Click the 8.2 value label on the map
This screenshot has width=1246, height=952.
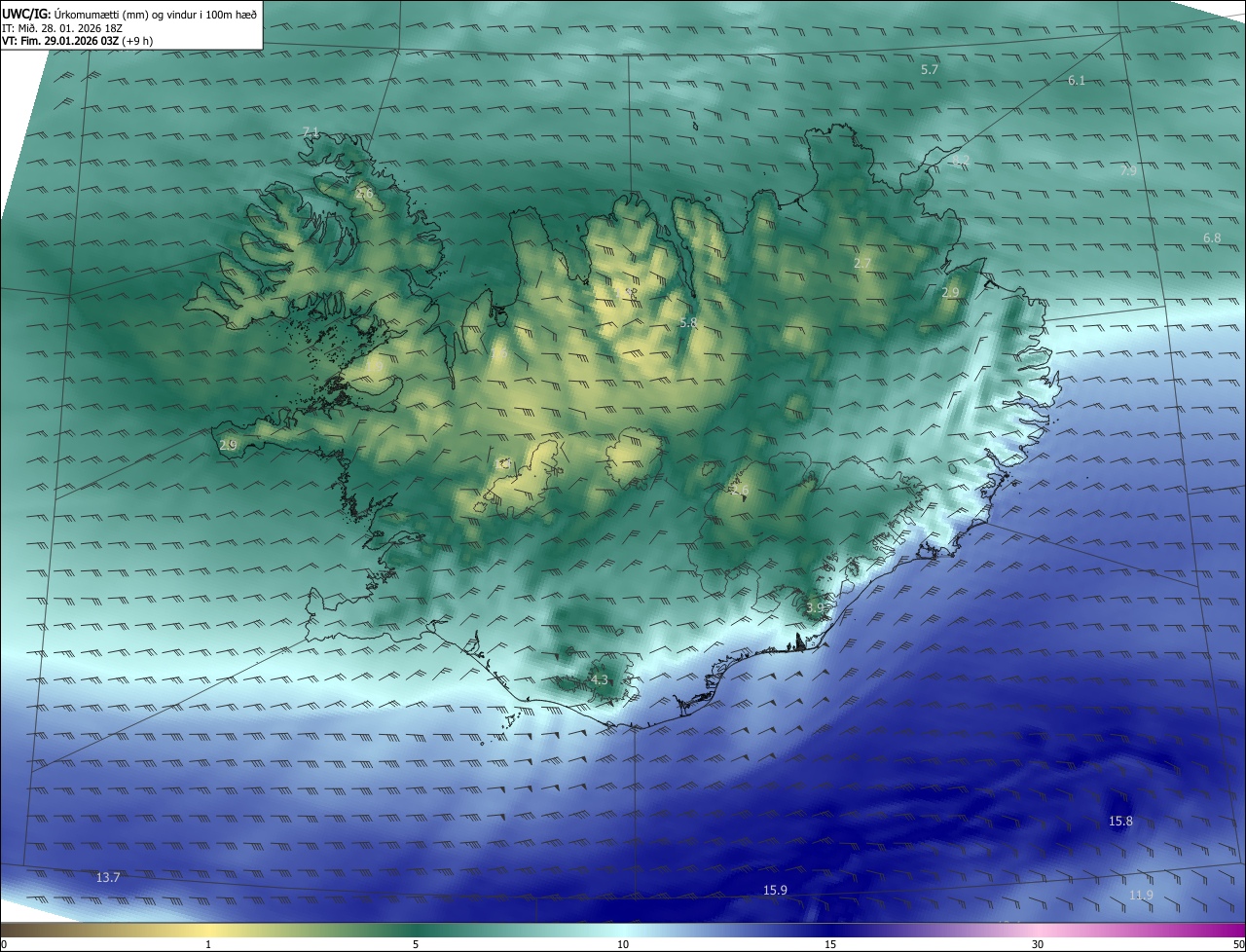point(960,161)
